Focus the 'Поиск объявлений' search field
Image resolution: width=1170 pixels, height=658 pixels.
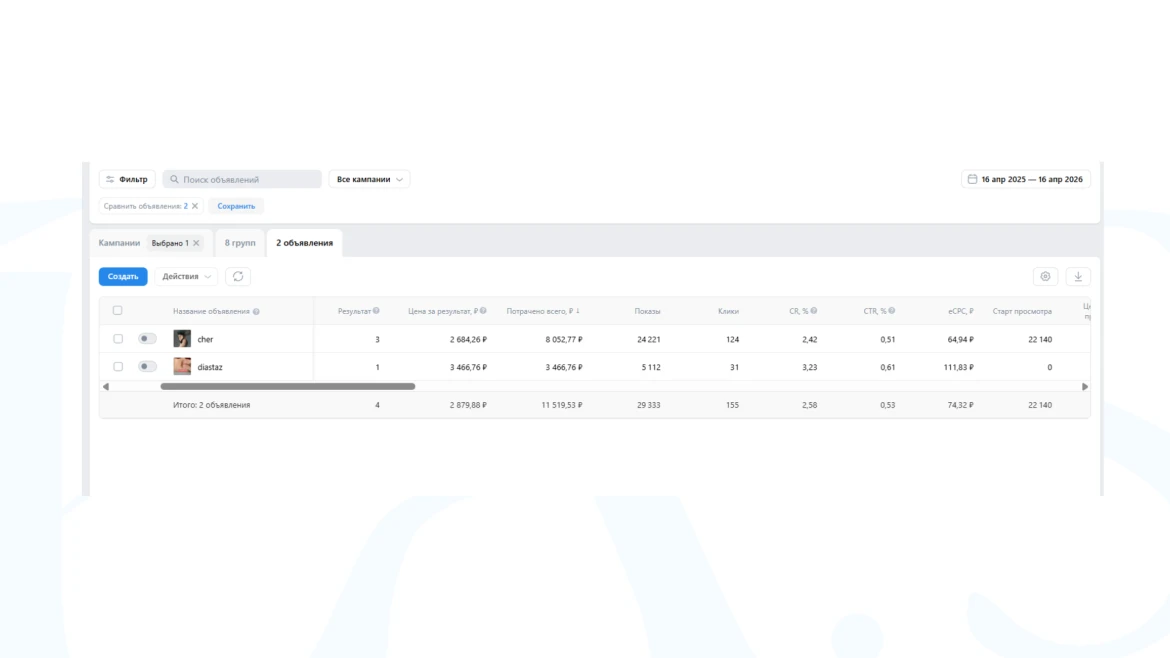tap(243, 179)
